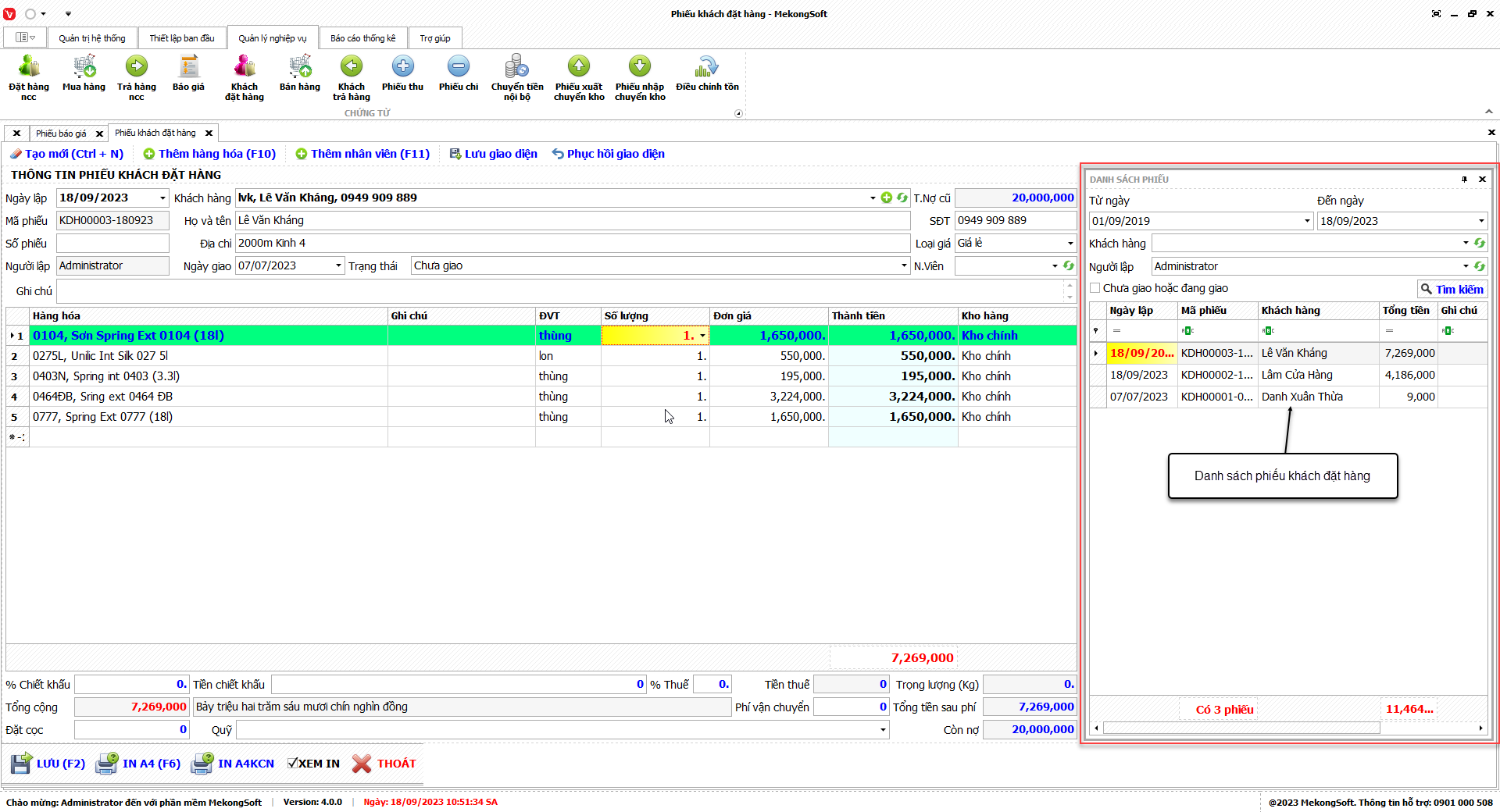Toggle the XEM IN checkbox

(x=293, y=764)
